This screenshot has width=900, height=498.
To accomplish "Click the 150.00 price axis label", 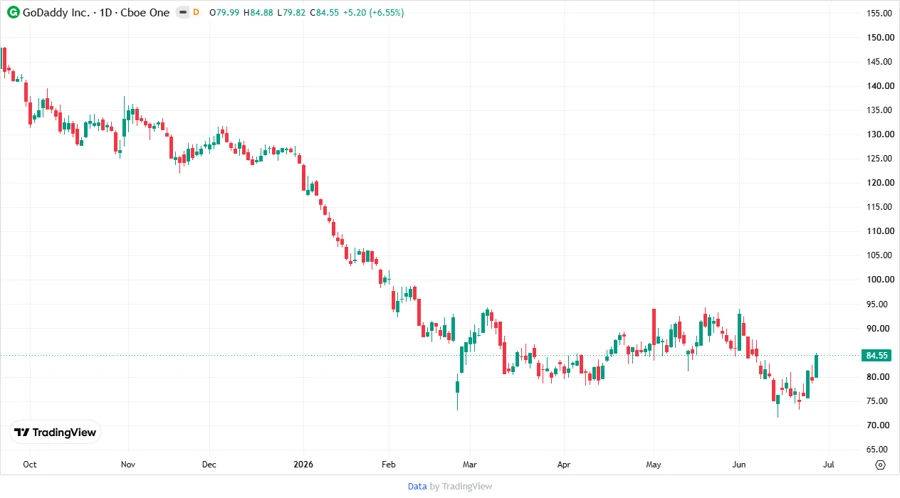I will coord(880,37).
